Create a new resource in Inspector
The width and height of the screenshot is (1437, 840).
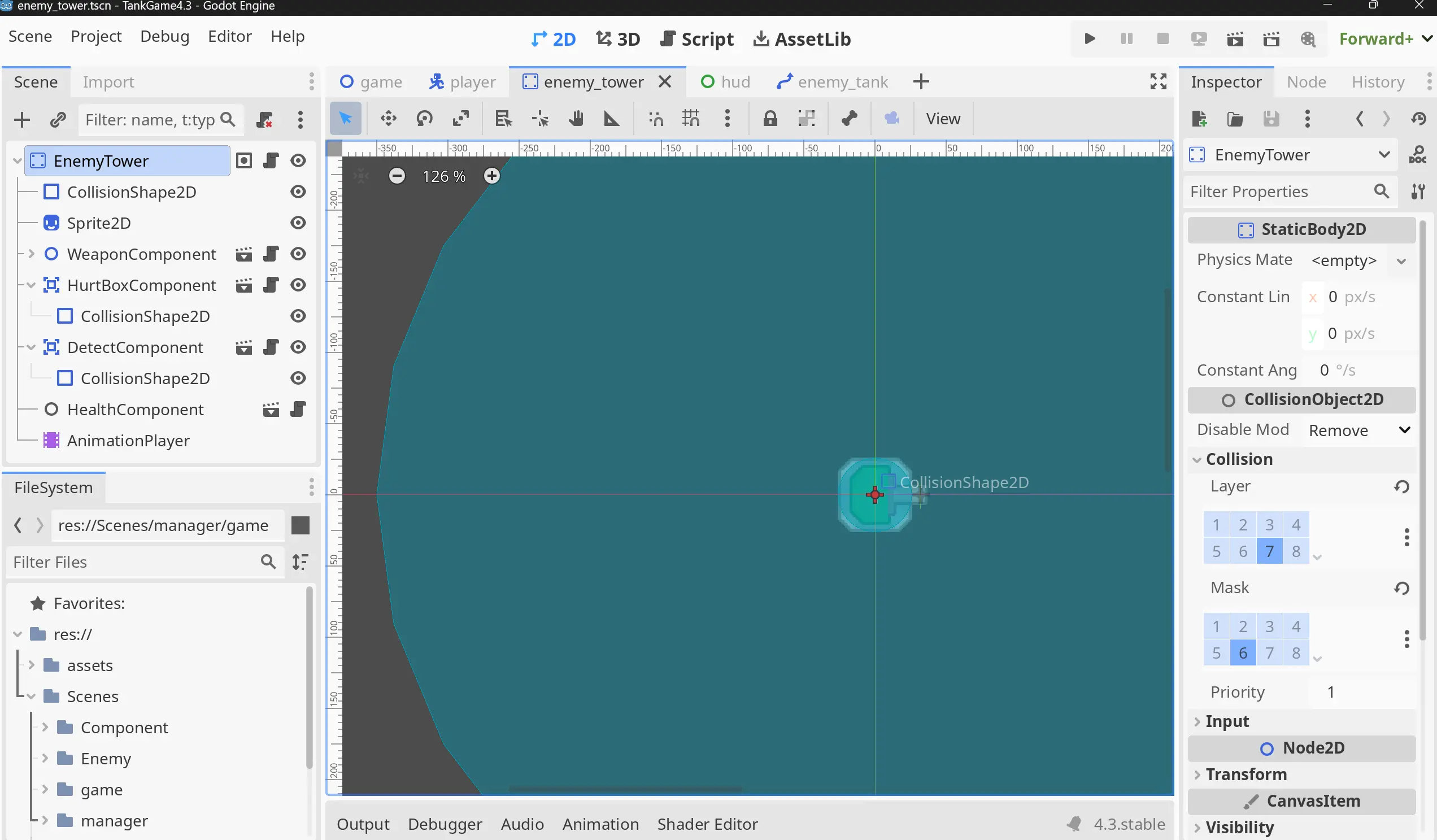pos(1199,119)
